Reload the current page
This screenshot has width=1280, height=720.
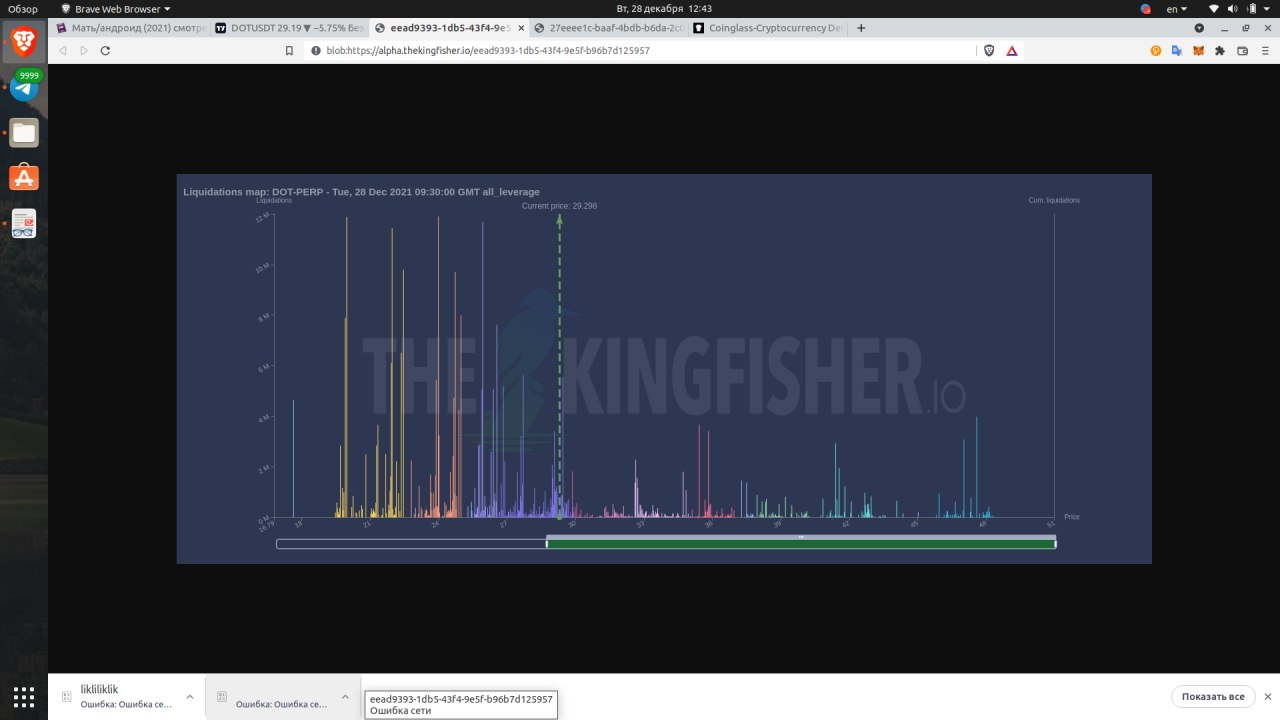coord(105,50)
